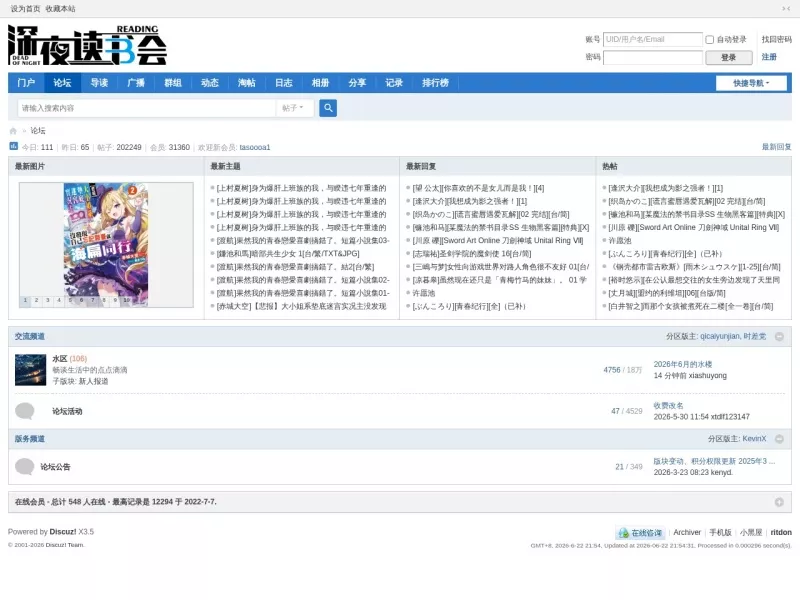800x600 pixels.
Task: Open moderator KevinX profile
Action: pyautogui.click(x=754, y=439)
